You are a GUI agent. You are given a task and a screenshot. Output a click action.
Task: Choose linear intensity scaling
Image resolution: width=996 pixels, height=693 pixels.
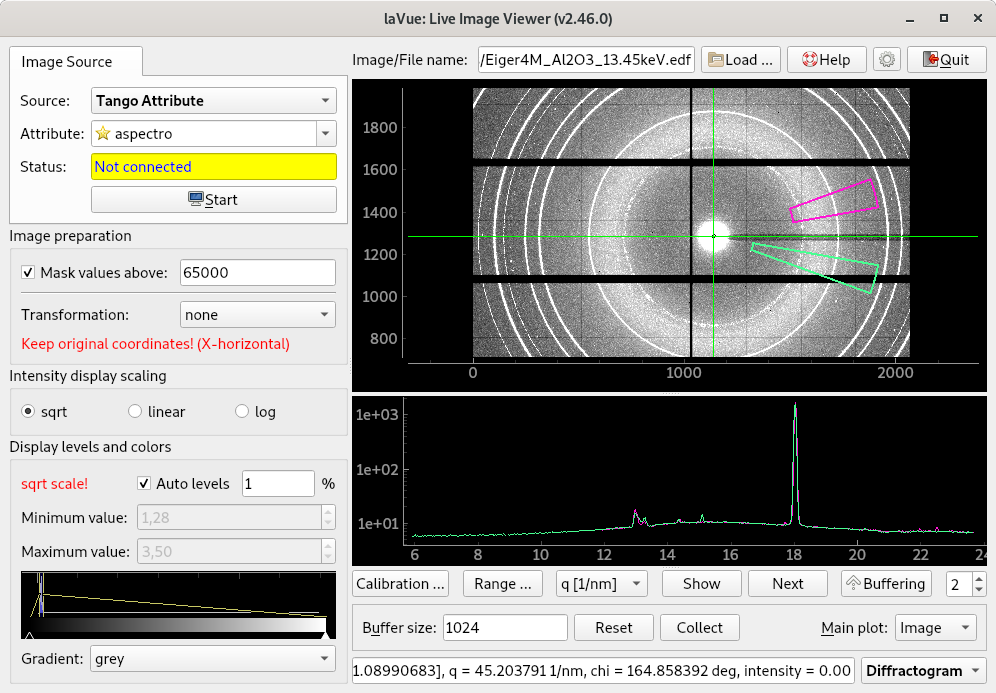(x=136, y=412)
